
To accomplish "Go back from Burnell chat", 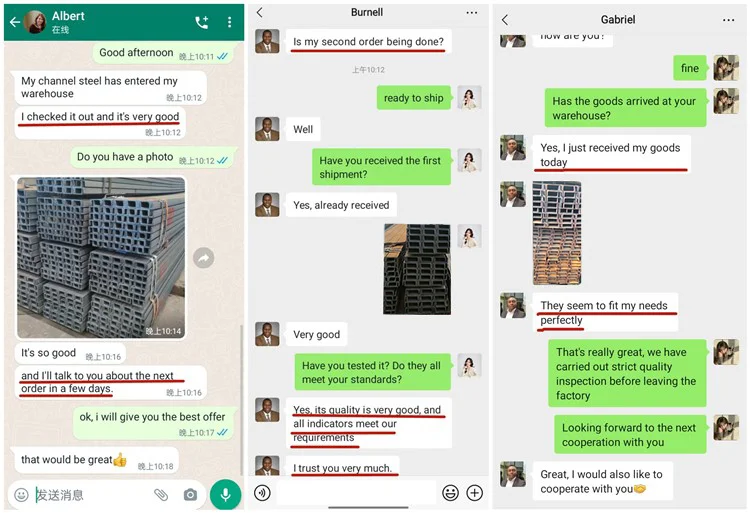I will click(260, 12).
